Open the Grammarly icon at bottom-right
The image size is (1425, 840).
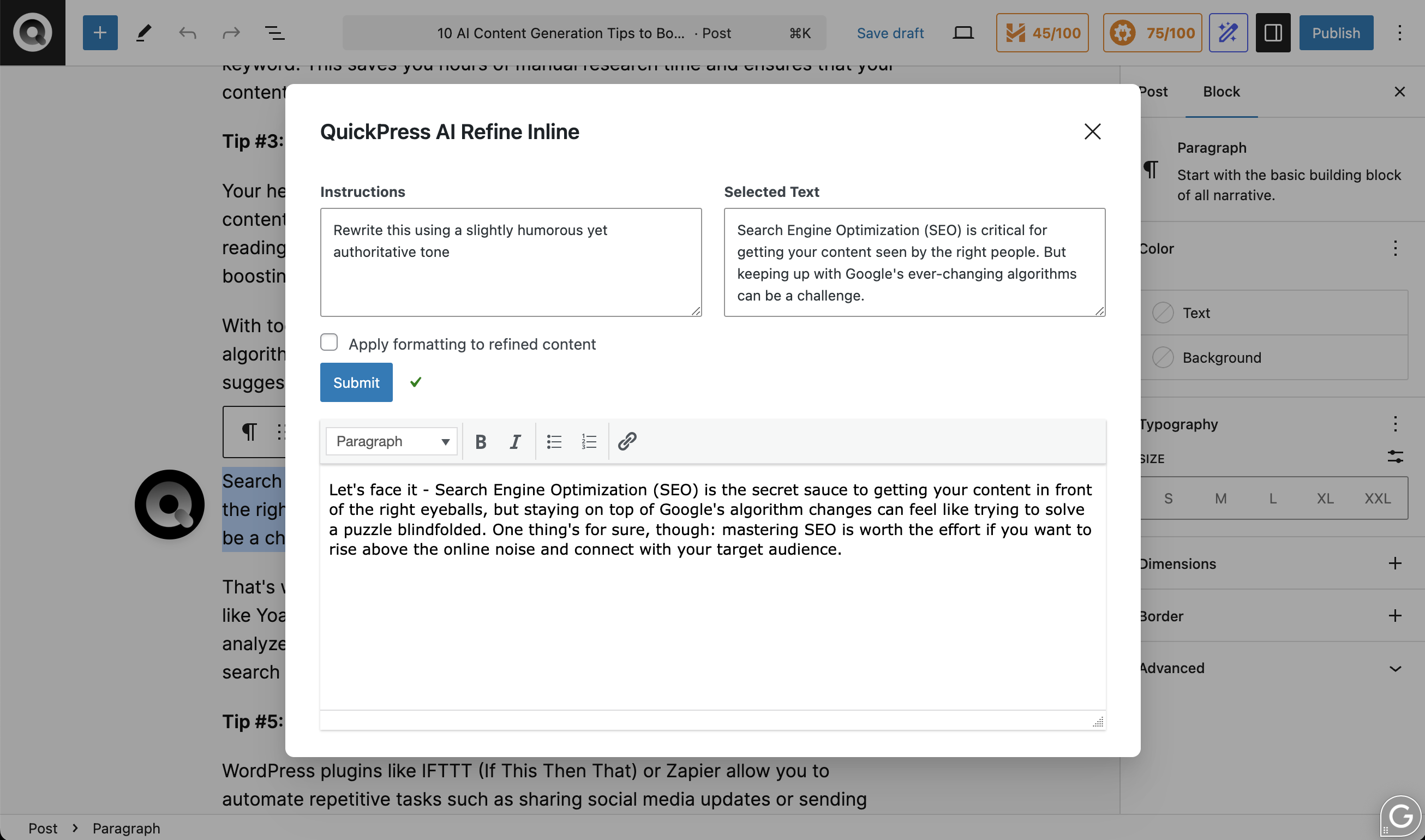coord(1402,817)
